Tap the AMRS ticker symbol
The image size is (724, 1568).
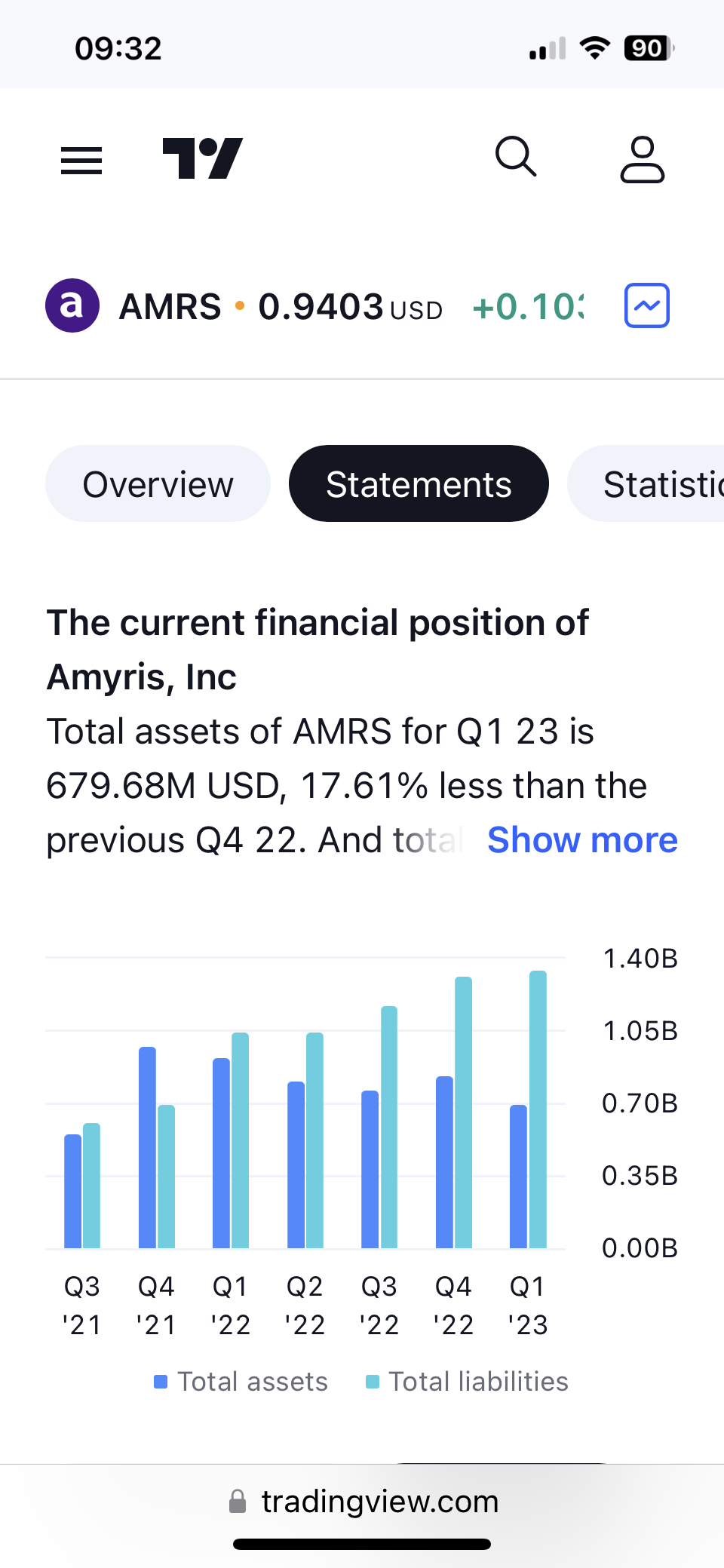(170, 306)
